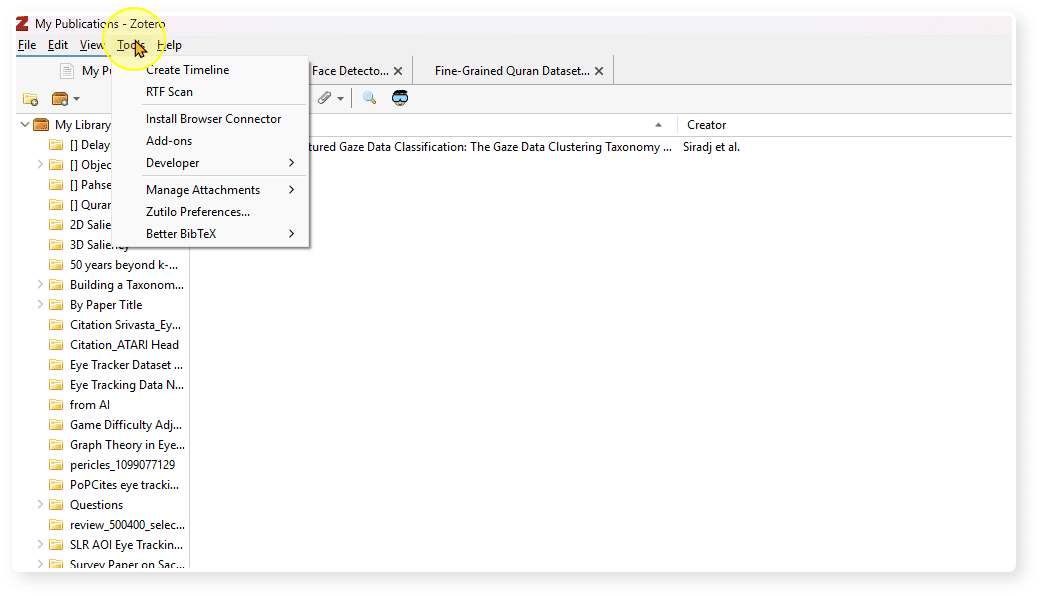Click the title column sort arrow
The width and height of the screenshot is (1040, 596).
(658, 125)
